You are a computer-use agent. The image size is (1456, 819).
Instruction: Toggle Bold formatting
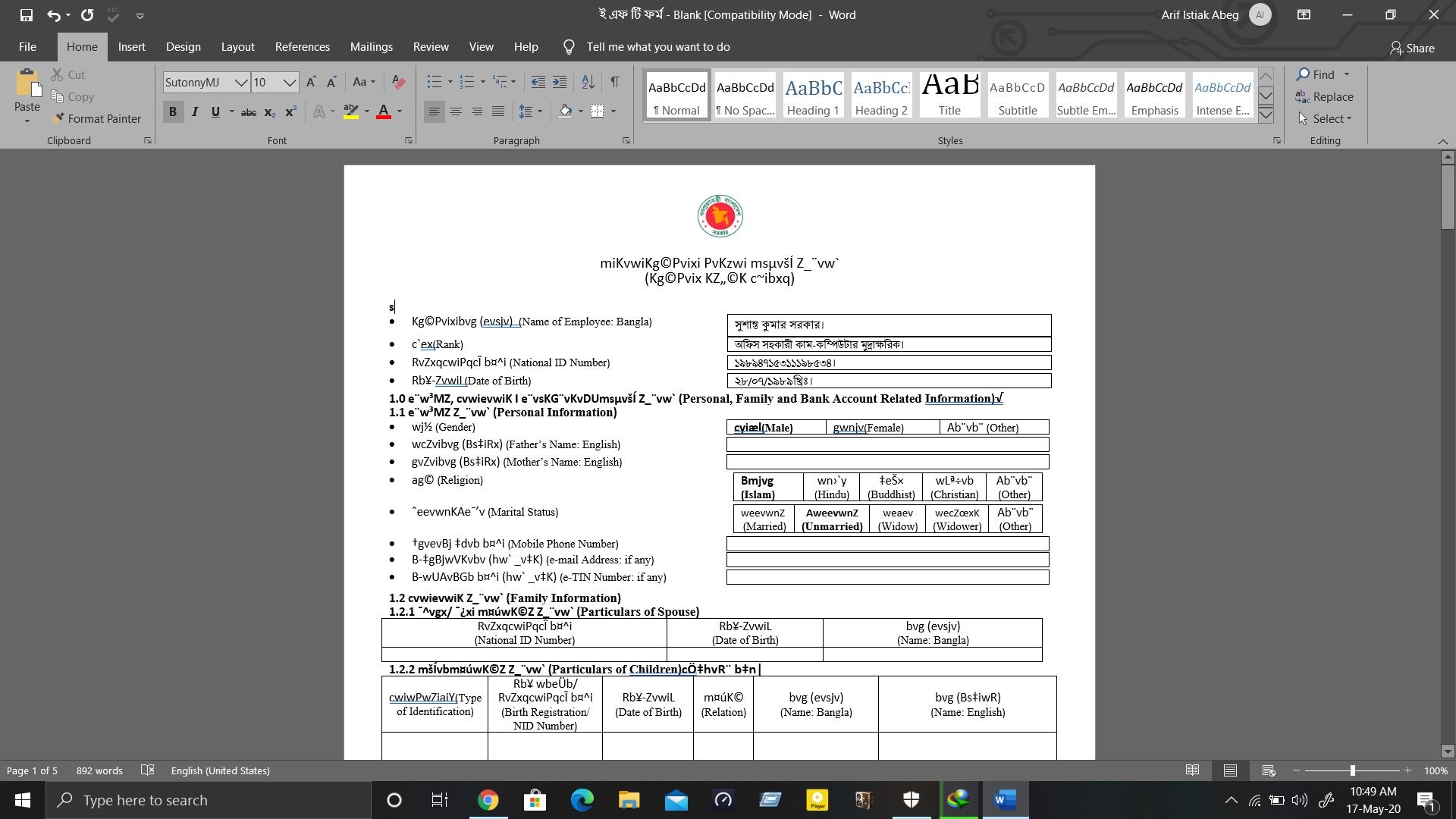173,112
